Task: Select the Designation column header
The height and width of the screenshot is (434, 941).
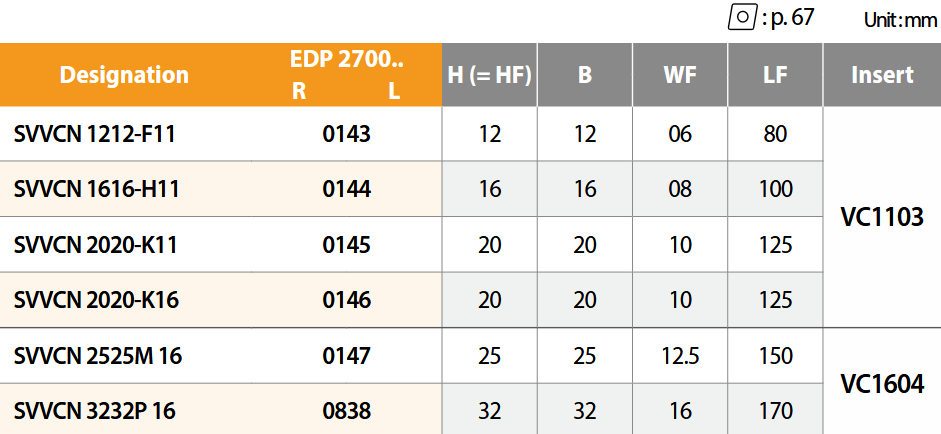Action: point(124,75)
